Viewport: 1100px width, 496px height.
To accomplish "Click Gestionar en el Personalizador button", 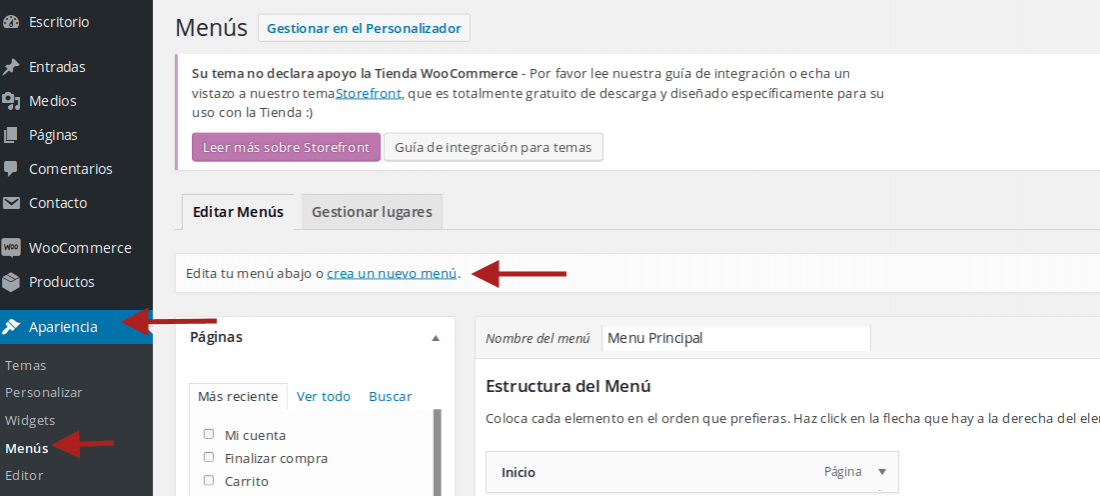I will pyautogui.click(x=364, y=28).
